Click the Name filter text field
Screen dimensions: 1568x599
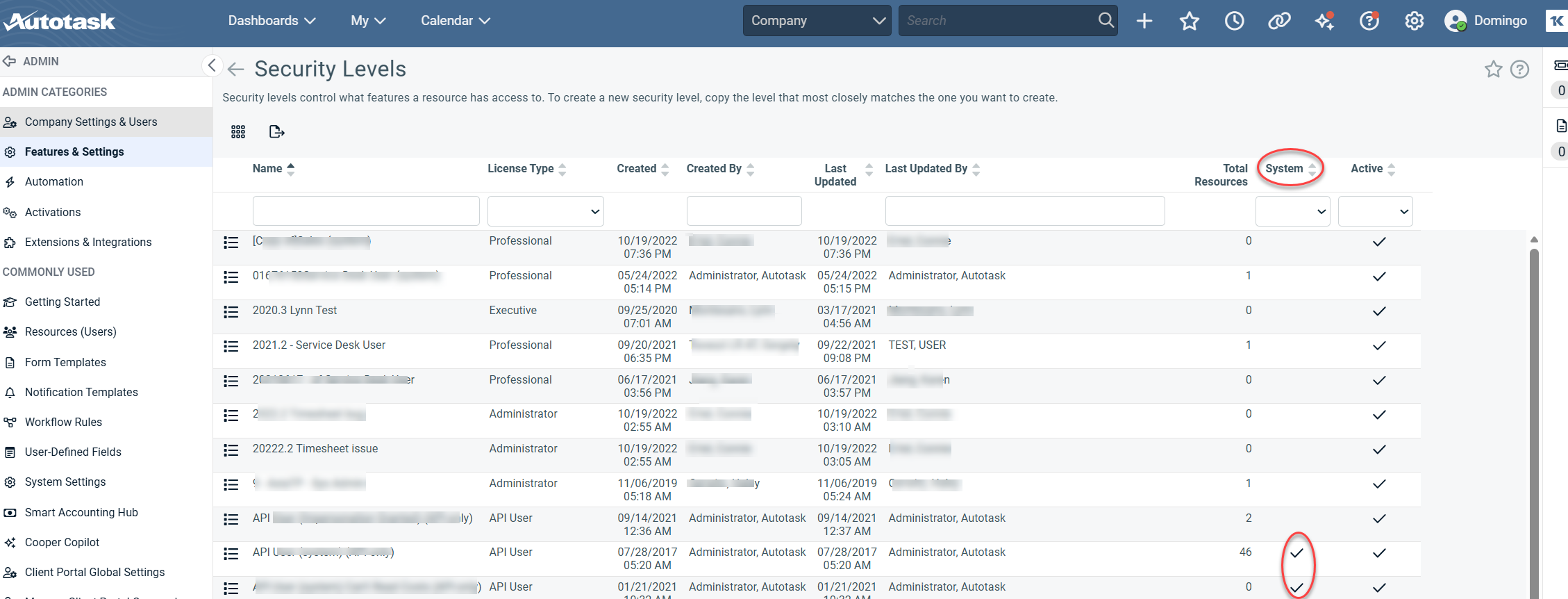click(x=366, y=211)
